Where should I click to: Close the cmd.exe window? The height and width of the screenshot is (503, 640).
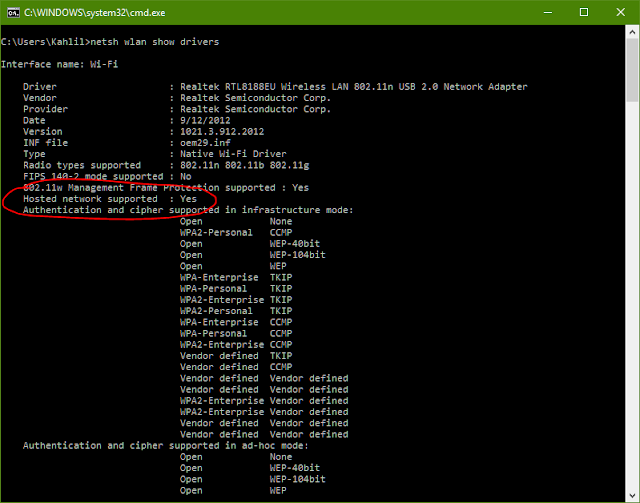coord(620,12)
